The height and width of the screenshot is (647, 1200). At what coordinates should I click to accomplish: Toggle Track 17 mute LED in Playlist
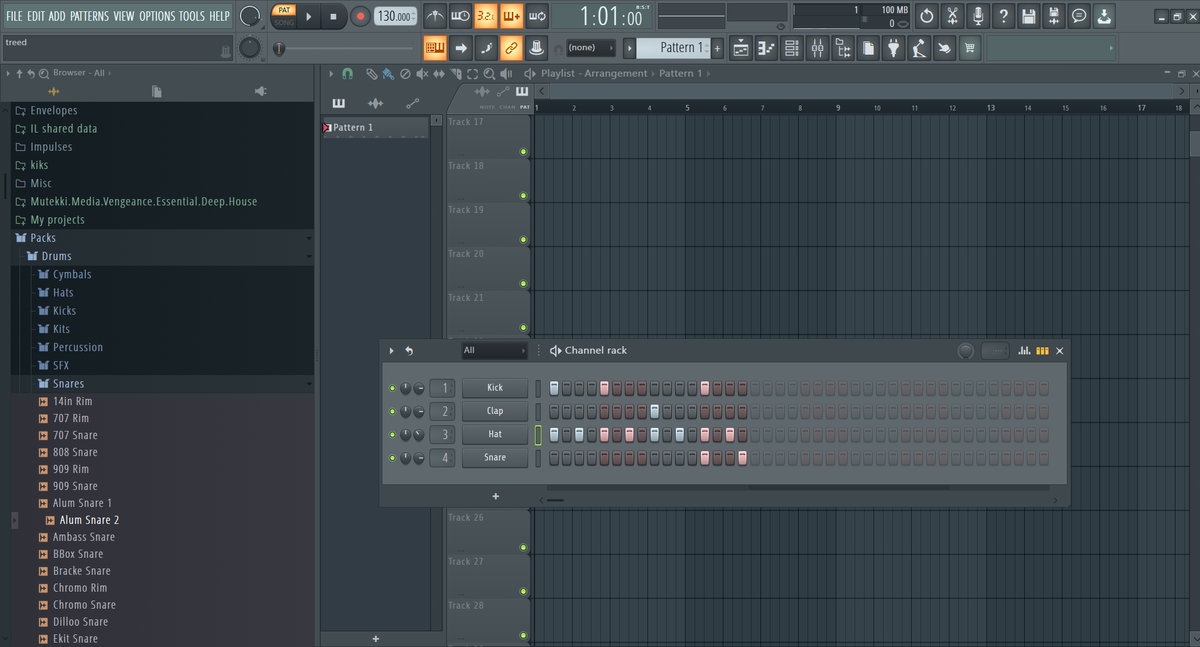pyautogui.click(x=523, y=152)
